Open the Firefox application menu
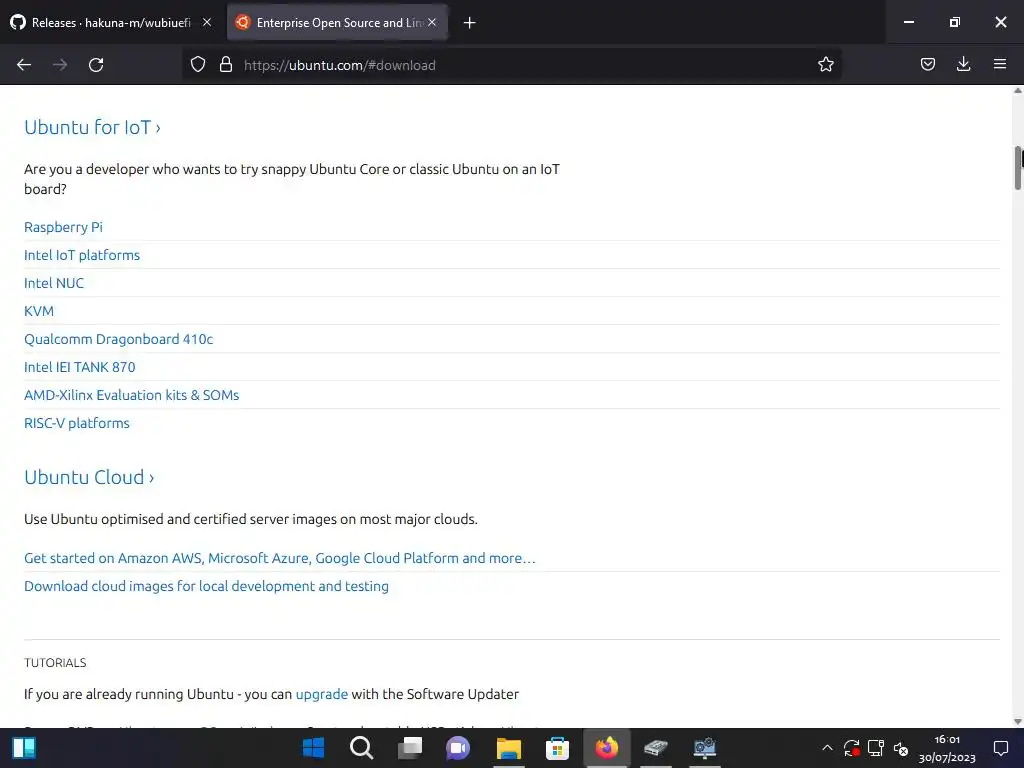The image size is (1024, 768). tap(1000, 65)
